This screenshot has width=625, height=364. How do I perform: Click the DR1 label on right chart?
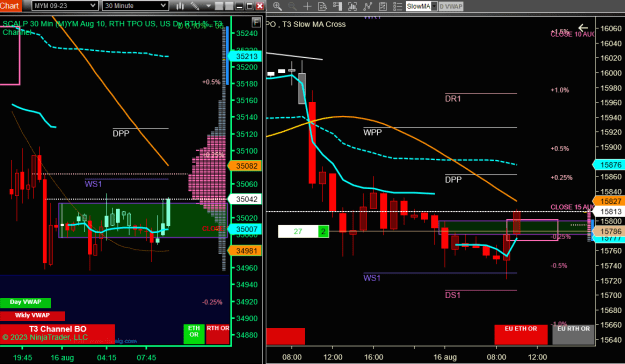pos(453,98)
